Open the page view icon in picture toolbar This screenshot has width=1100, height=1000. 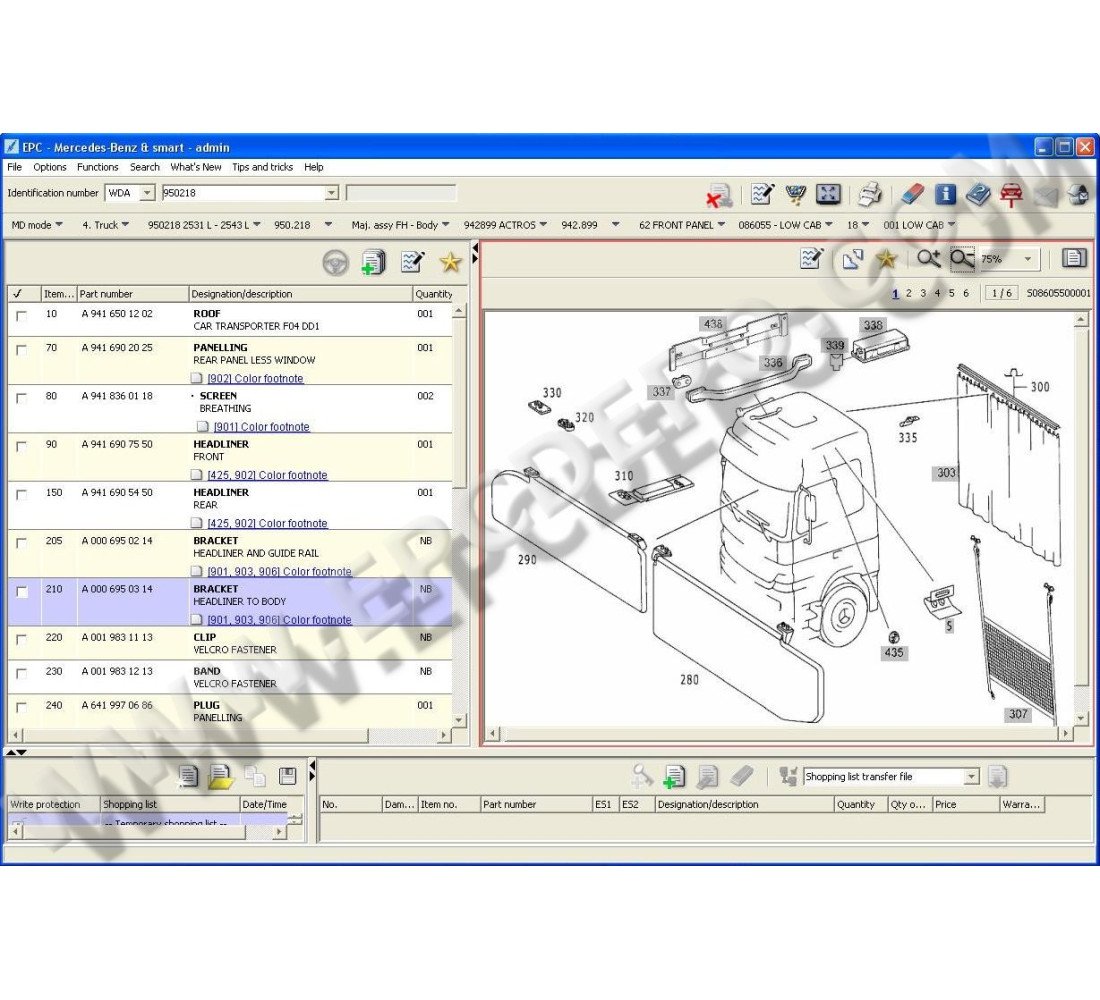pyautogui.click(x=1074, y=258)
